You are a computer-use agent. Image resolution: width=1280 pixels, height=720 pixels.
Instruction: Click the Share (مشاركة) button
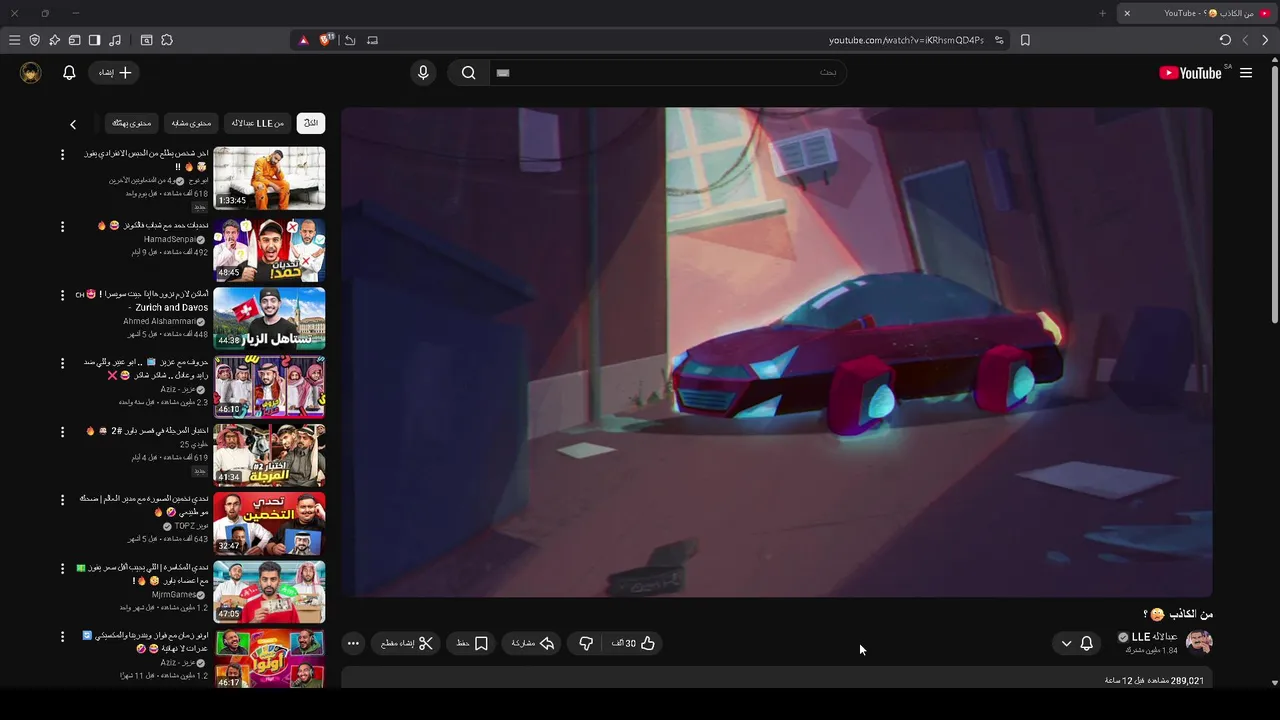click(533, 643)
